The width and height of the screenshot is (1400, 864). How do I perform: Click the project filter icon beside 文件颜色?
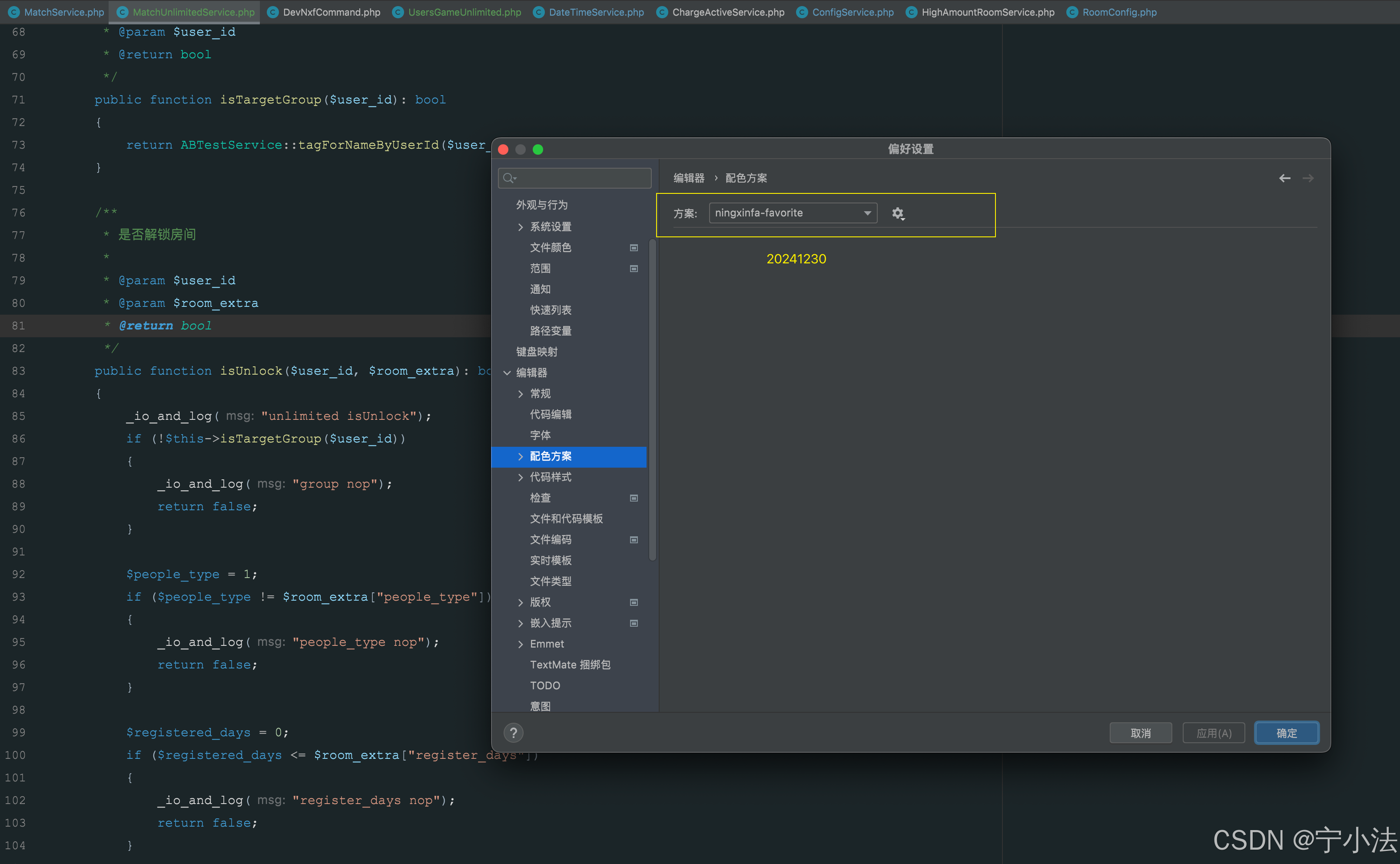pyautogui.click(x=634, y=248)
